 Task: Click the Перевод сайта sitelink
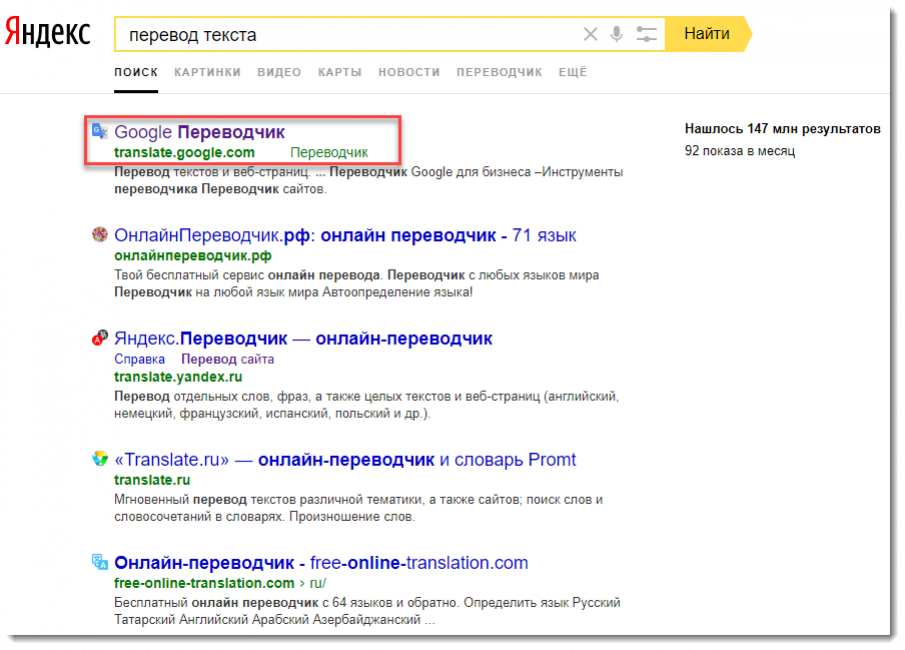228,359
